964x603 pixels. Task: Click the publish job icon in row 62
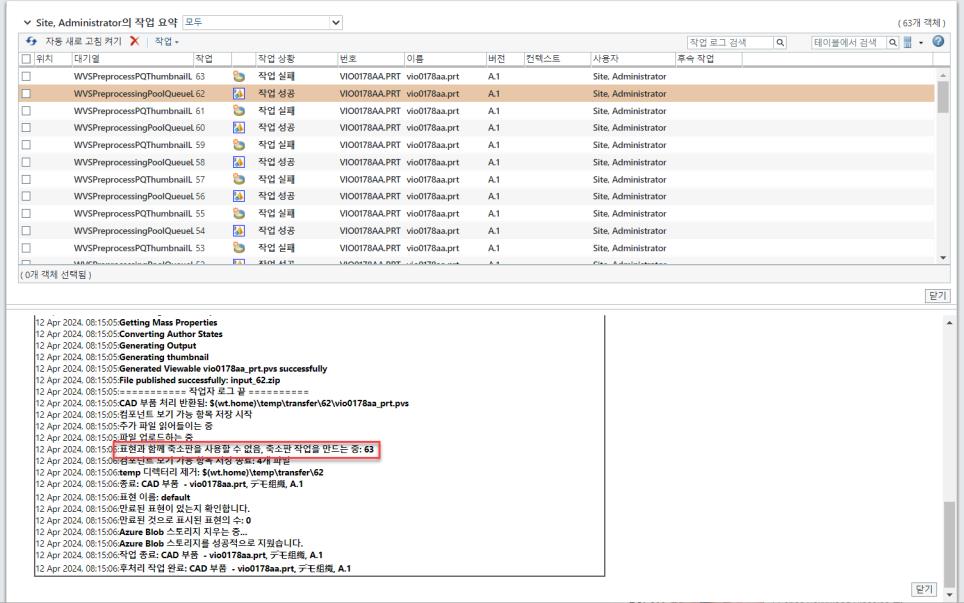click(239, 93)
